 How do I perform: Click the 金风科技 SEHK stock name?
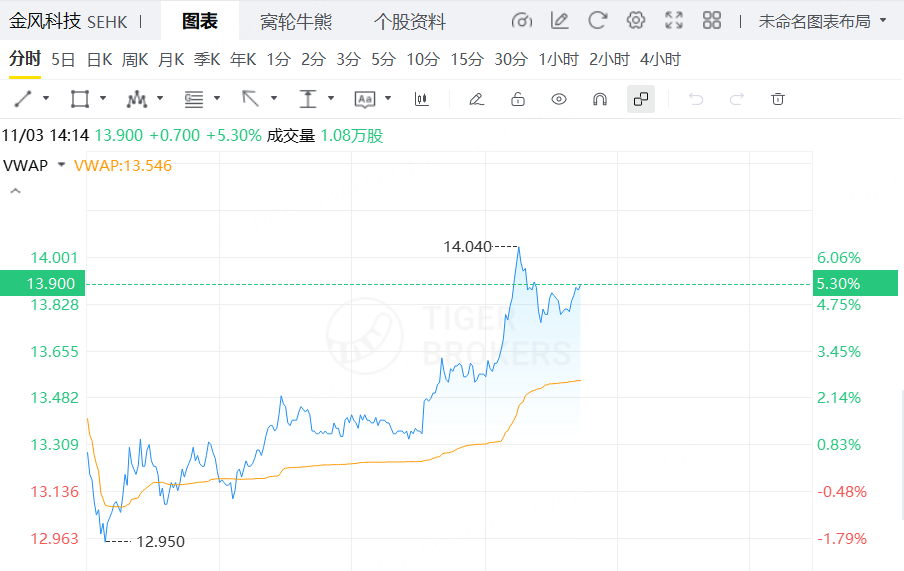(68, 22)
